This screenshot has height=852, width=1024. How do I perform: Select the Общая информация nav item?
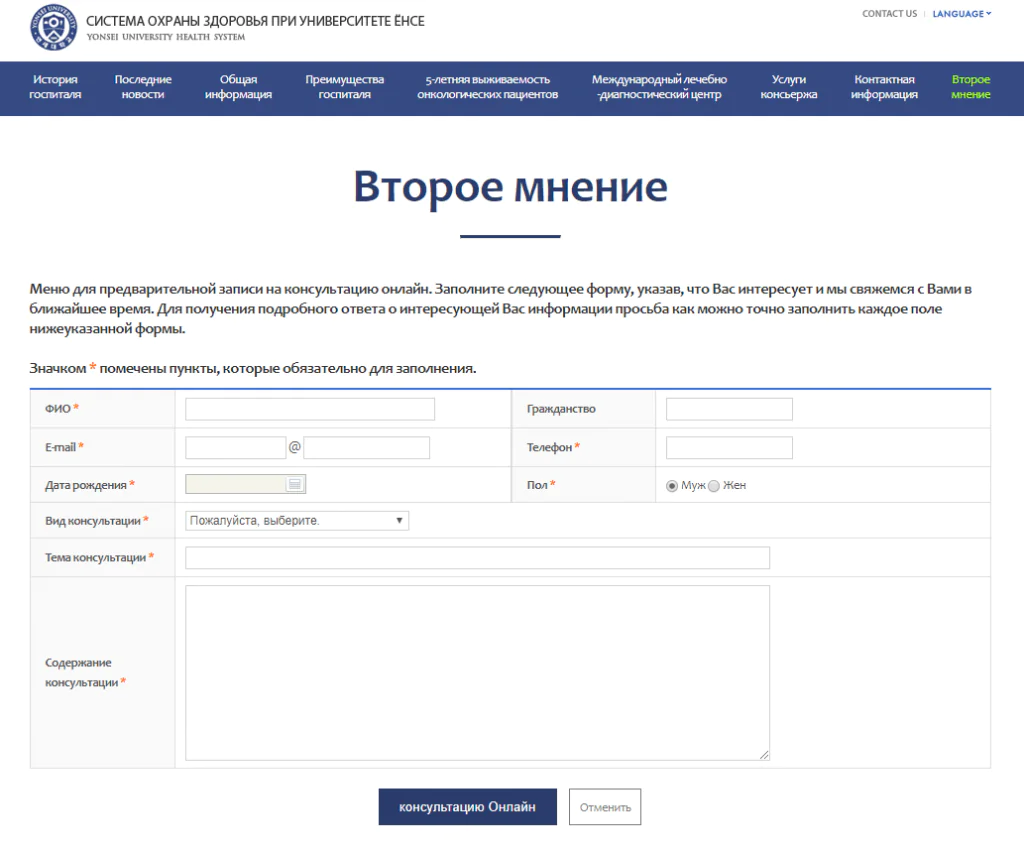238,88
